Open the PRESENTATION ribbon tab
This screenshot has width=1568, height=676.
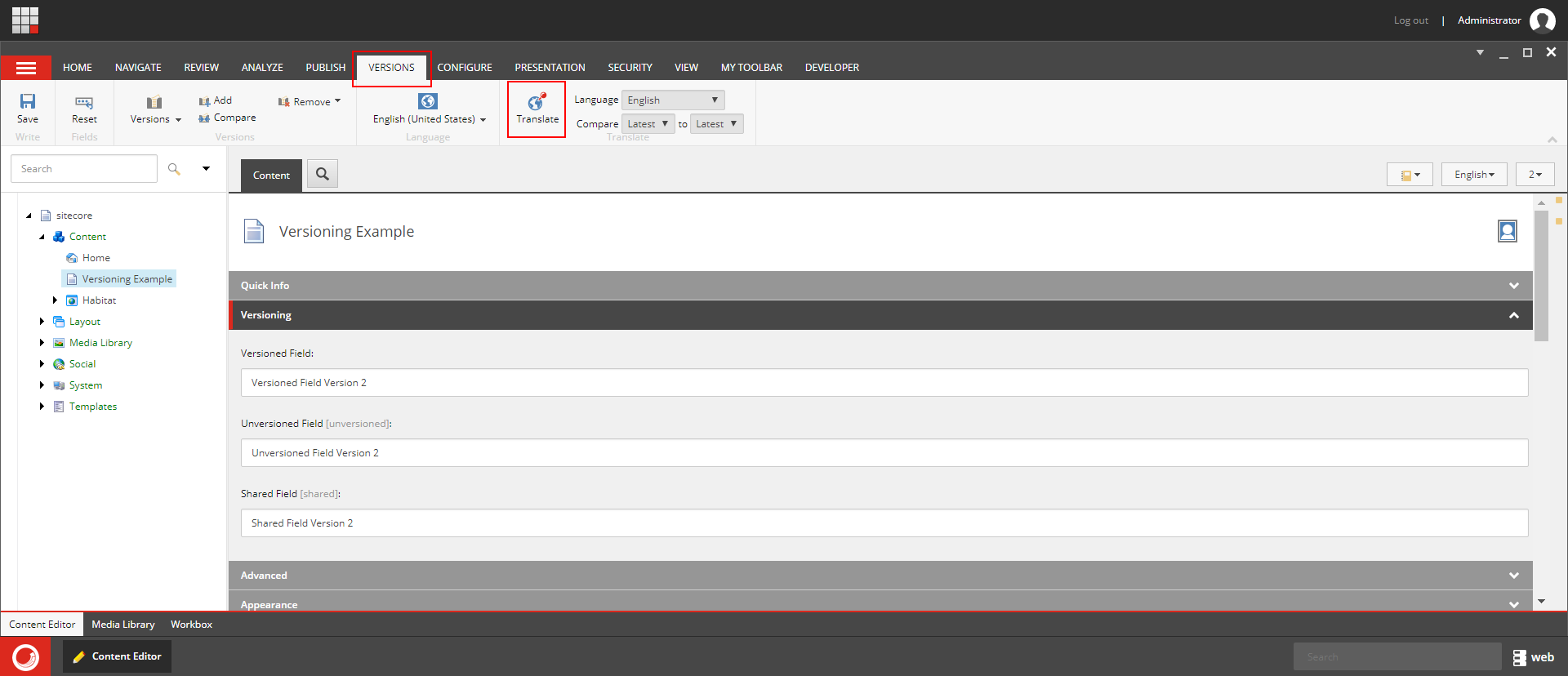point(550,68)
